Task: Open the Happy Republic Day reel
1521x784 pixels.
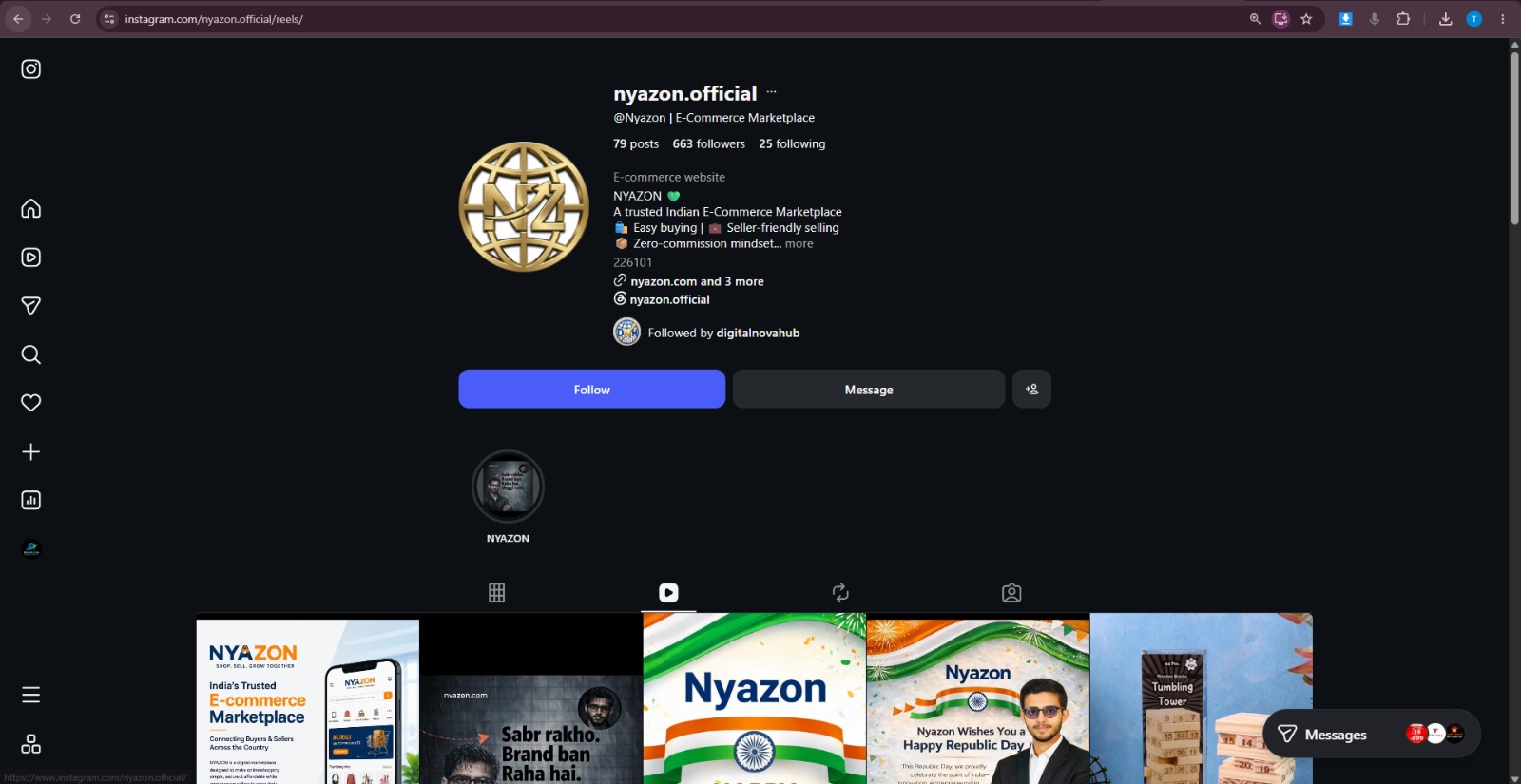Action: (x=978, y=699)
